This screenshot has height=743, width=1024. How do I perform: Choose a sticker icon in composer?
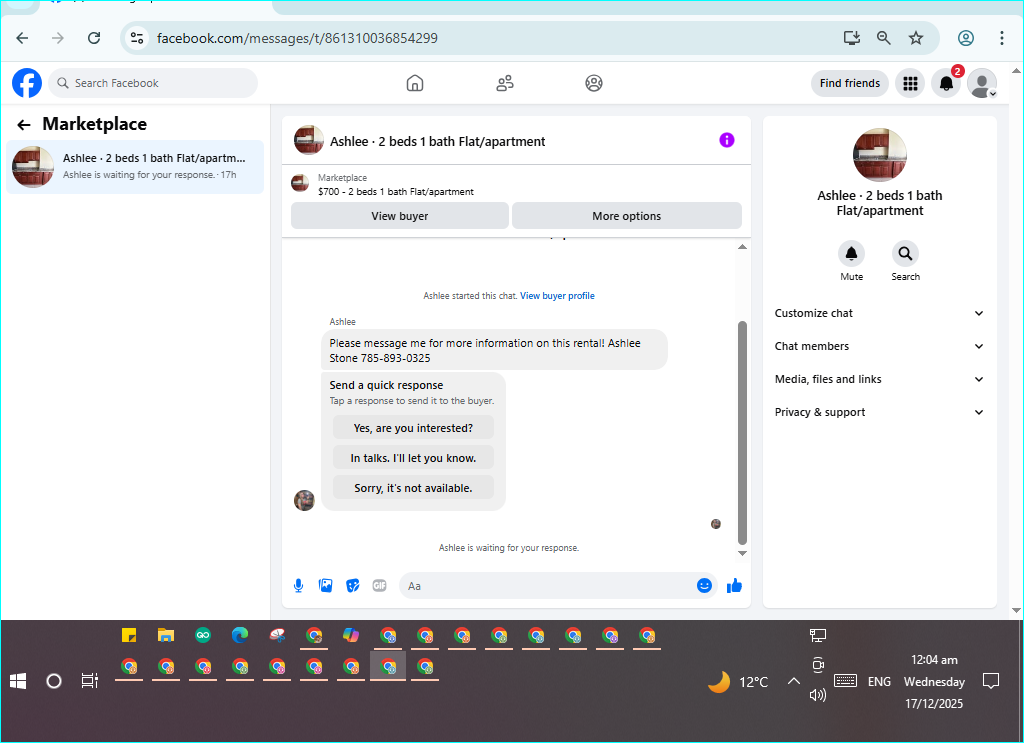[x=353, y=586]
